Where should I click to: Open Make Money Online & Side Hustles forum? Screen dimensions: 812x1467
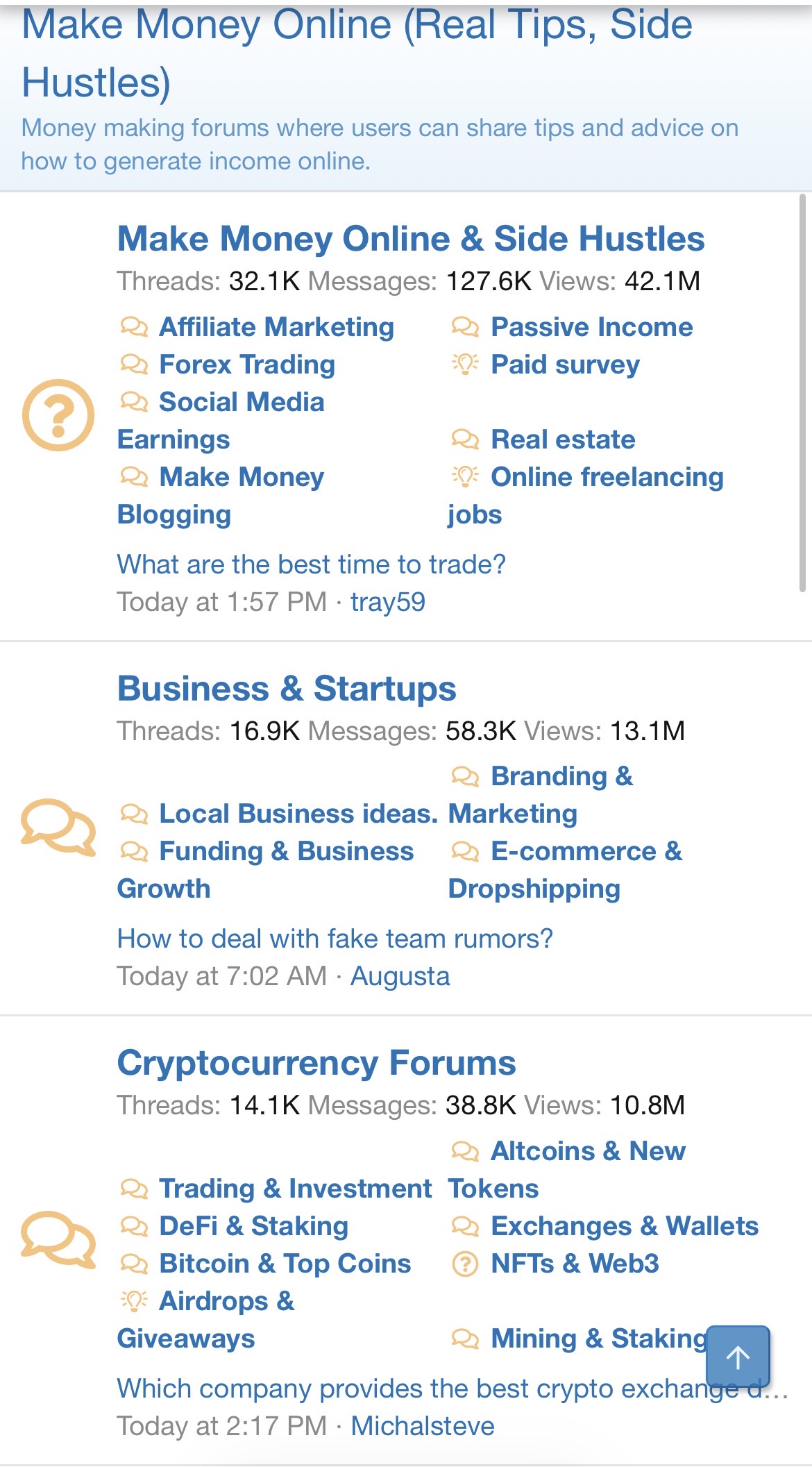pos(411,238)
